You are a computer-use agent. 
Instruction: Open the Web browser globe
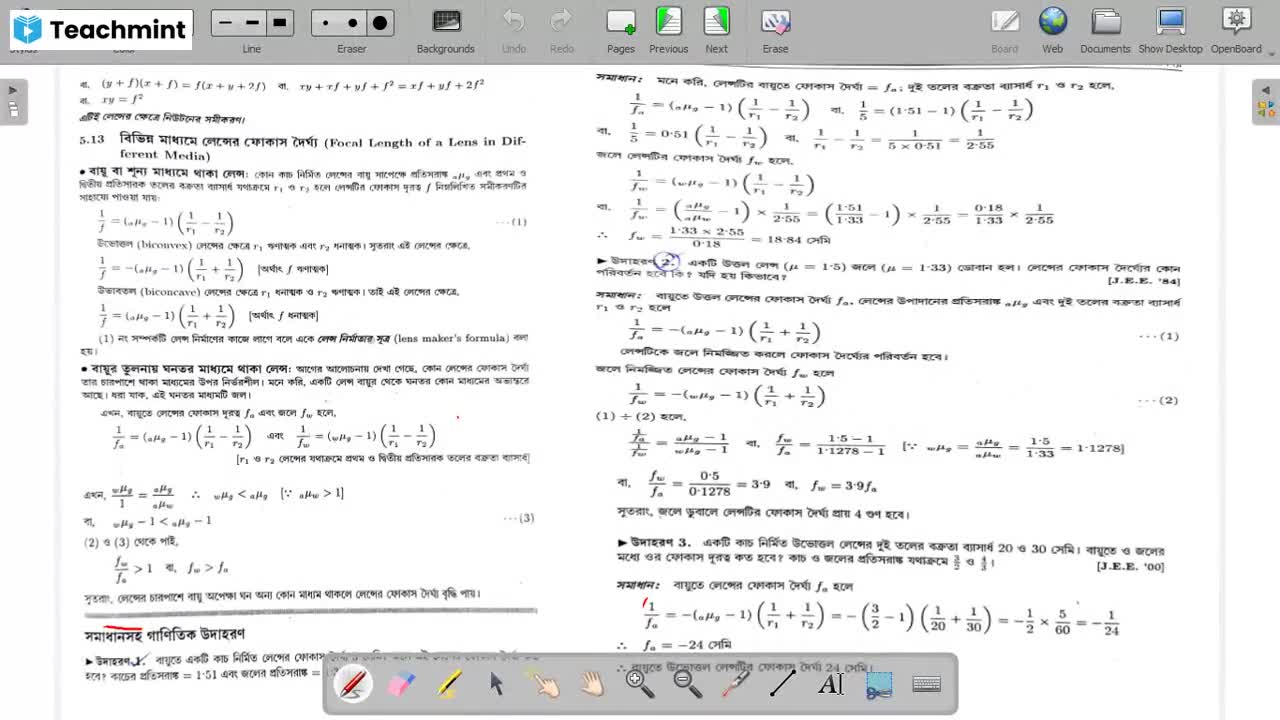tap(1053, 31)
